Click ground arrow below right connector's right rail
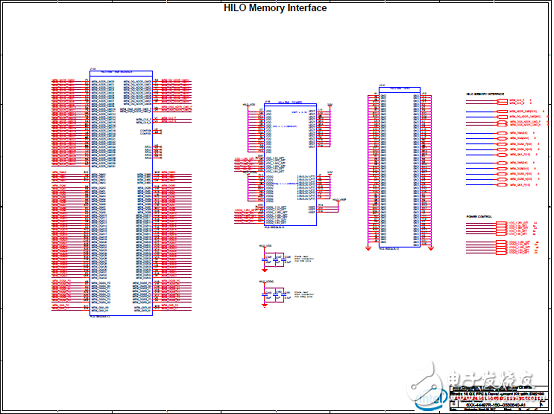Screen dimensions: 554x414 [x=431, y=249]
